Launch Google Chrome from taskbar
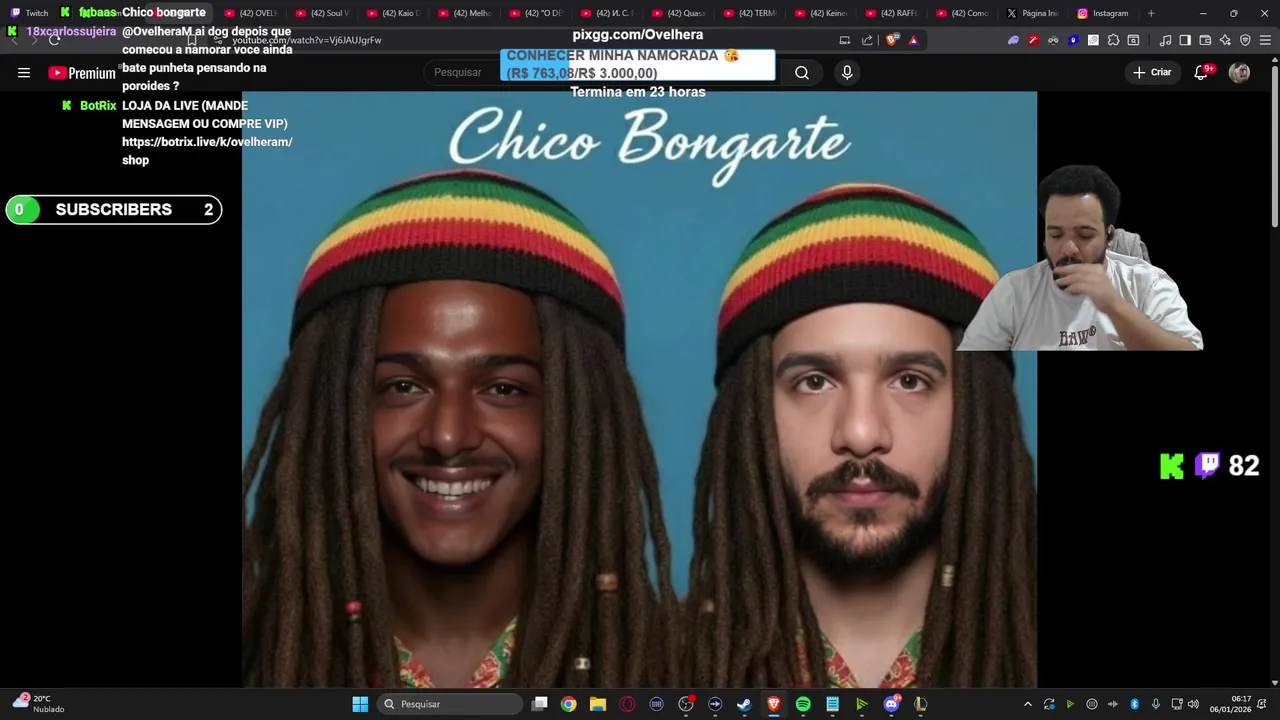 point(568,704)
